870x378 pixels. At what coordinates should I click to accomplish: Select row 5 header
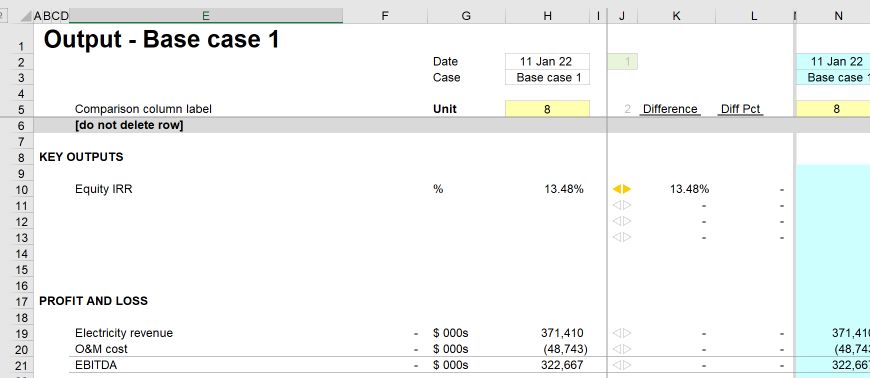tap(21, 109)
